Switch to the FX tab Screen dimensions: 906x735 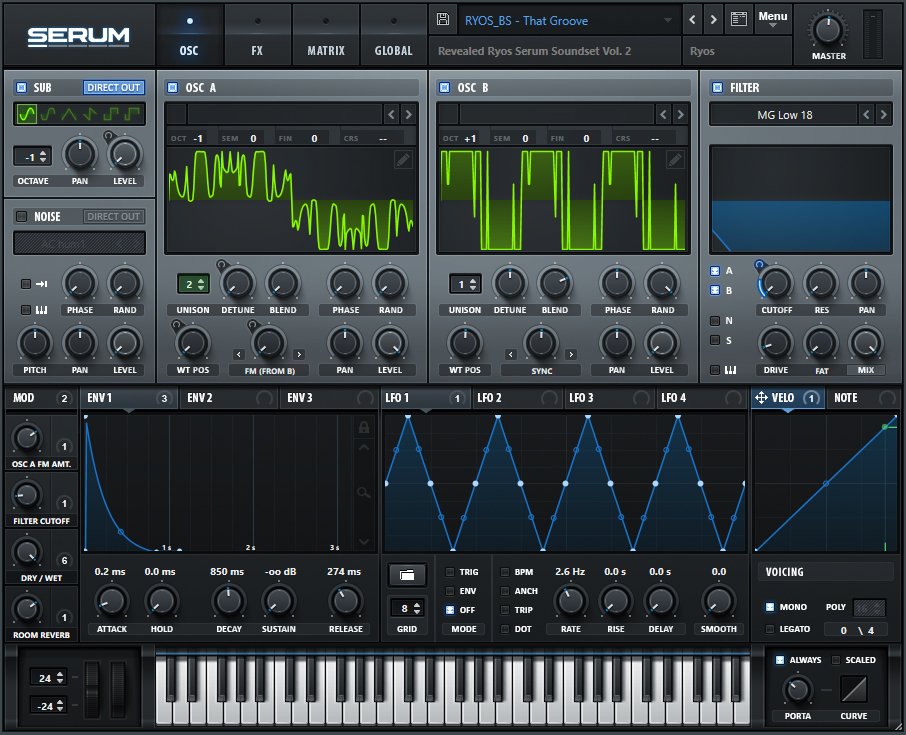pos(257,36)
